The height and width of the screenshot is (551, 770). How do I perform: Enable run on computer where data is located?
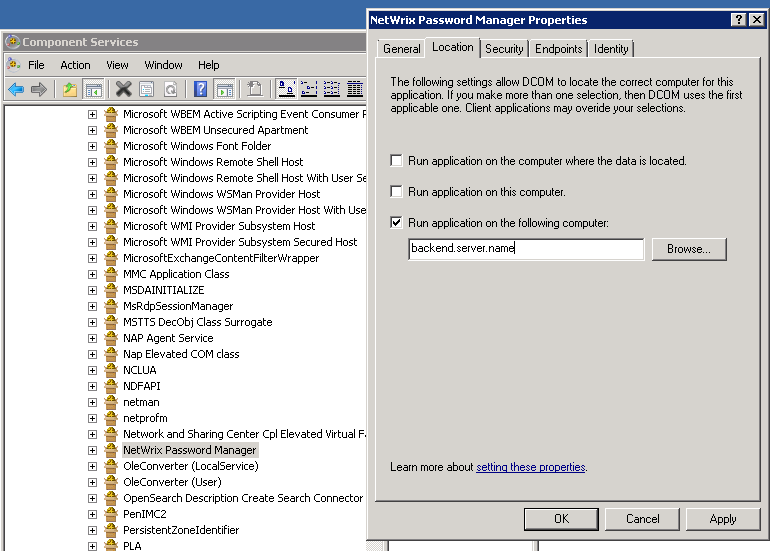397,160
